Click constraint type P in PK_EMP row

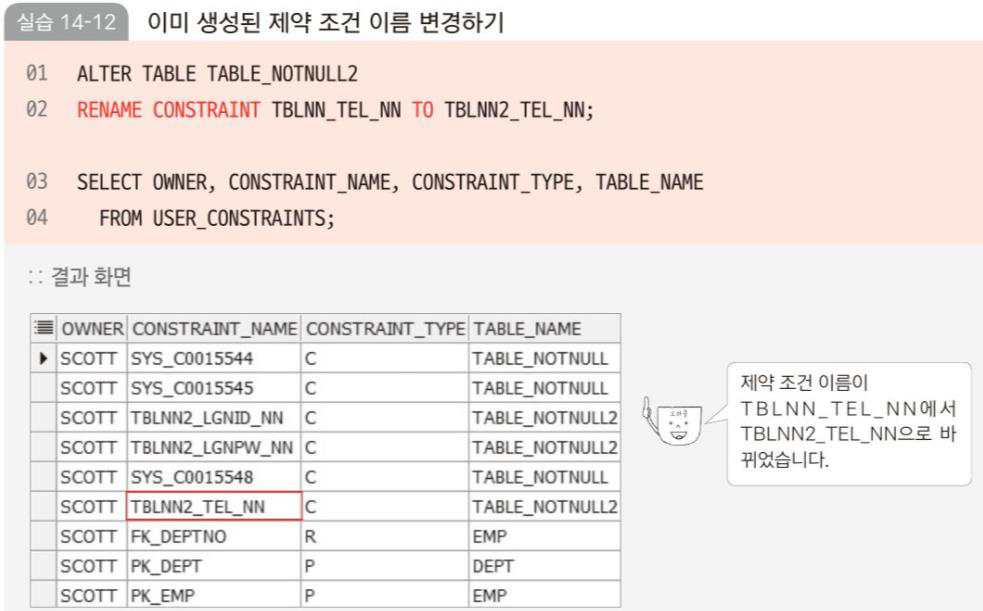(x=385, y=595)
